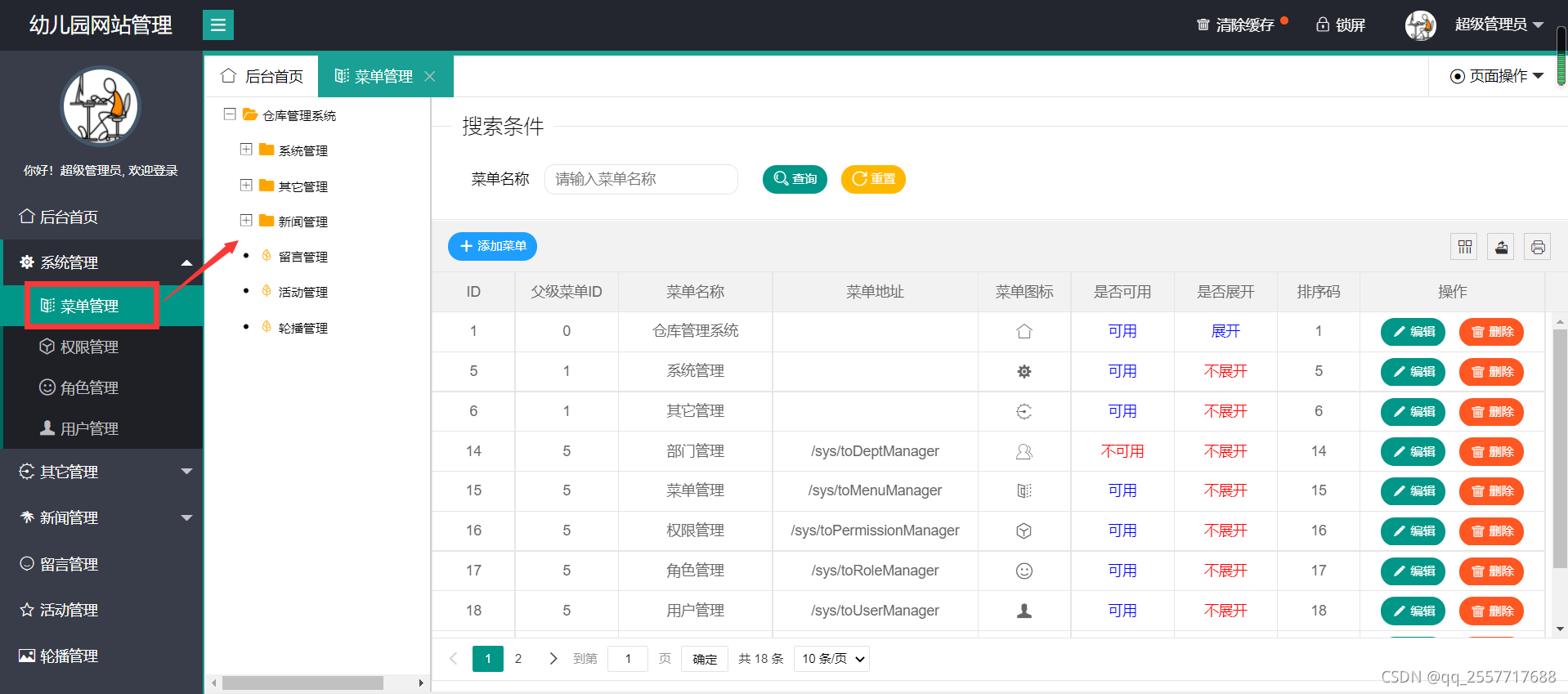Image resolution: width=1568 pixels, height=694 pixels.
Task: Delete the 角色管理 table row
Action: tap(1492, 571)
